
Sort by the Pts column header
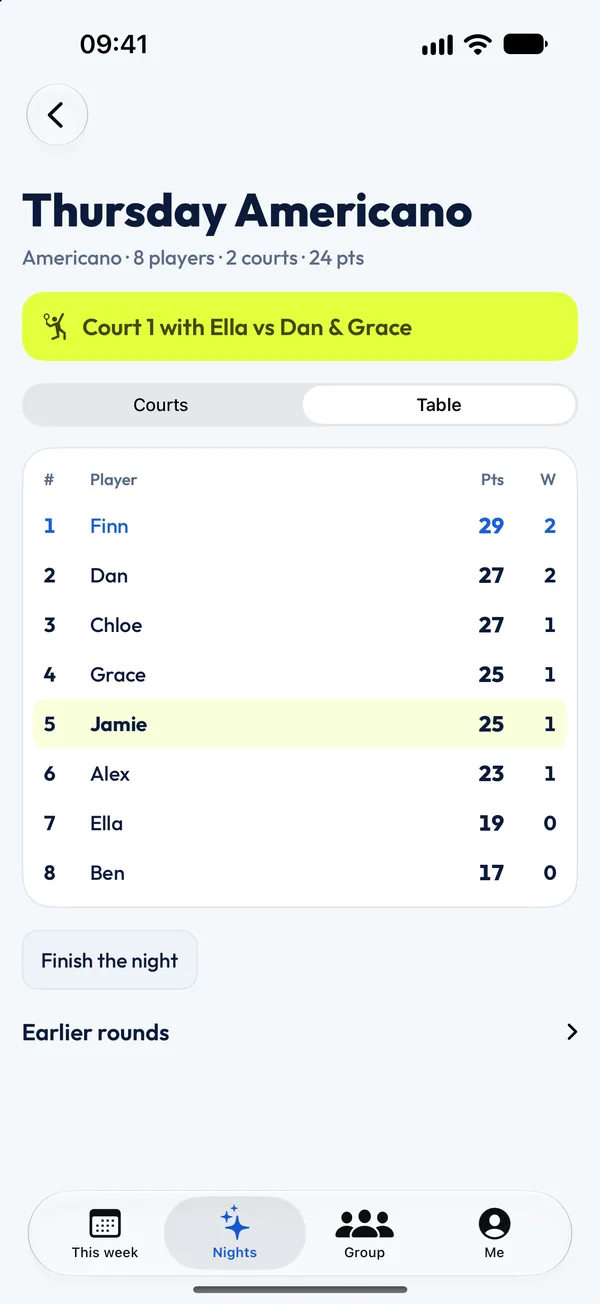click(x=492, y=480)
